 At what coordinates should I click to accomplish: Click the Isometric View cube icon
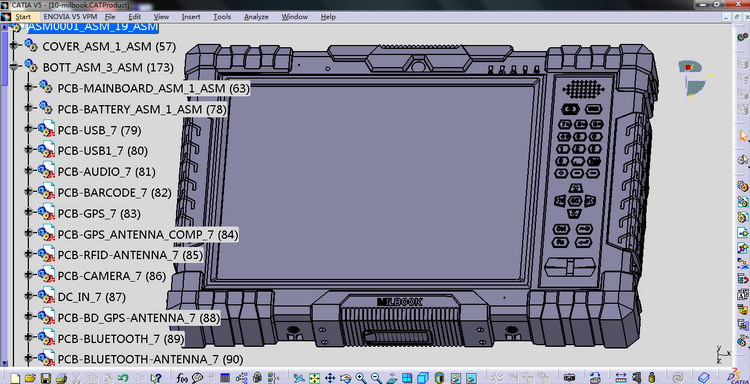pyautogui.click(x=423, y=378)
